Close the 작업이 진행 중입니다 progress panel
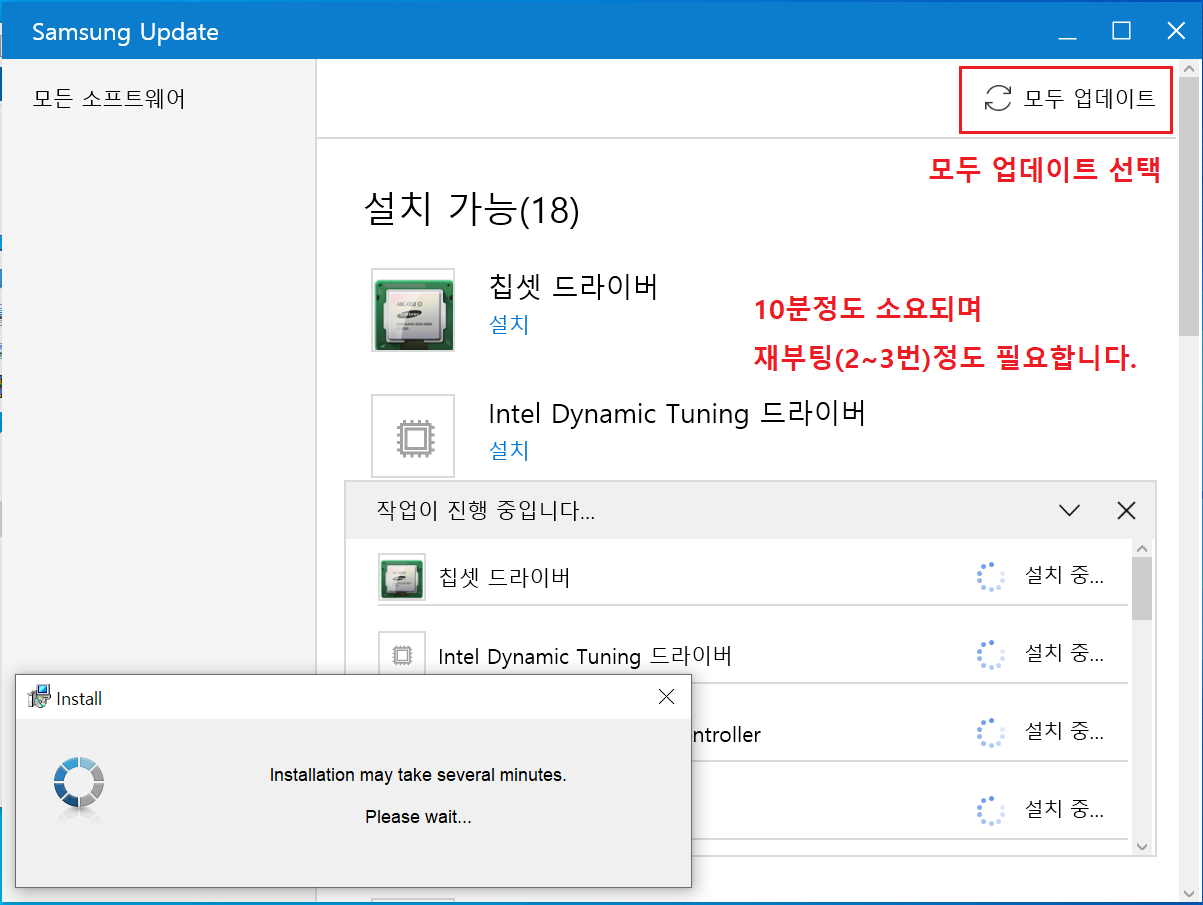Screen dimensions: 1203x905 pyautogui.click(x=1126, y=511)
